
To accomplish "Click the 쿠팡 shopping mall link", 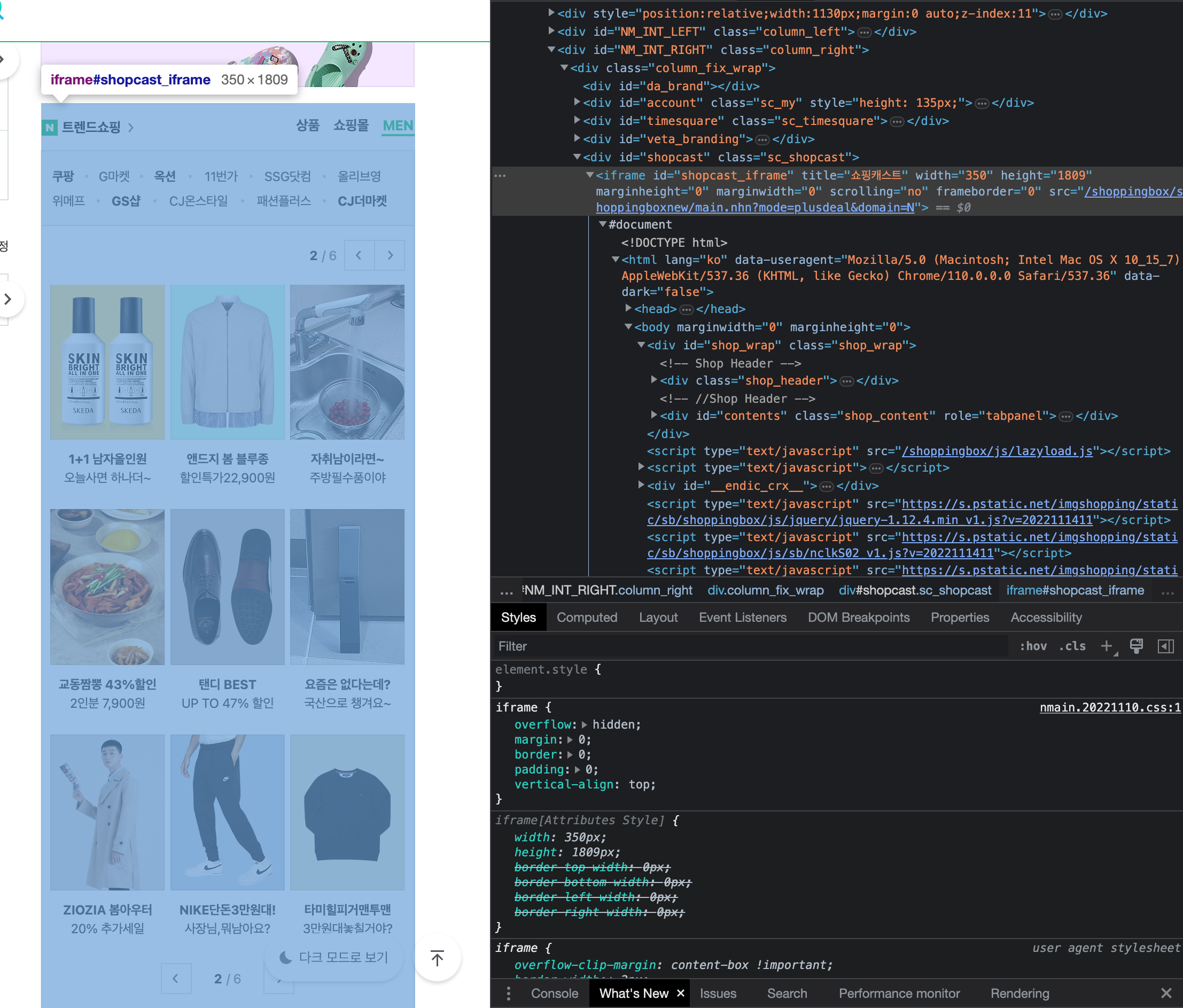I will [64, 176].
